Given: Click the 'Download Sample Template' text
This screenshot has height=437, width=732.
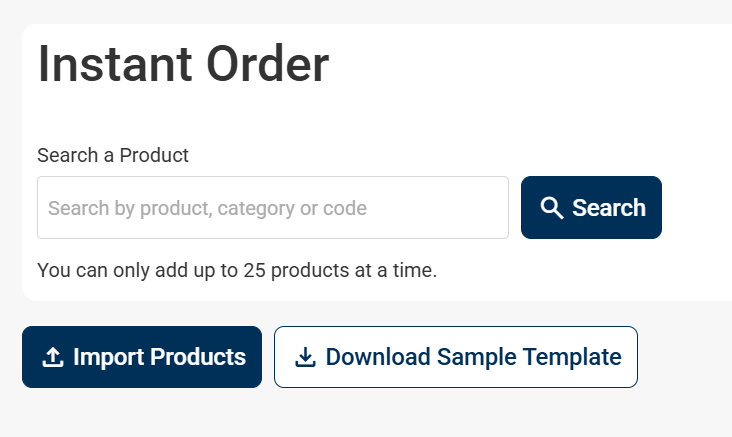Looking at the screenshot, I should pyautogui.click(x=473, y=357).
